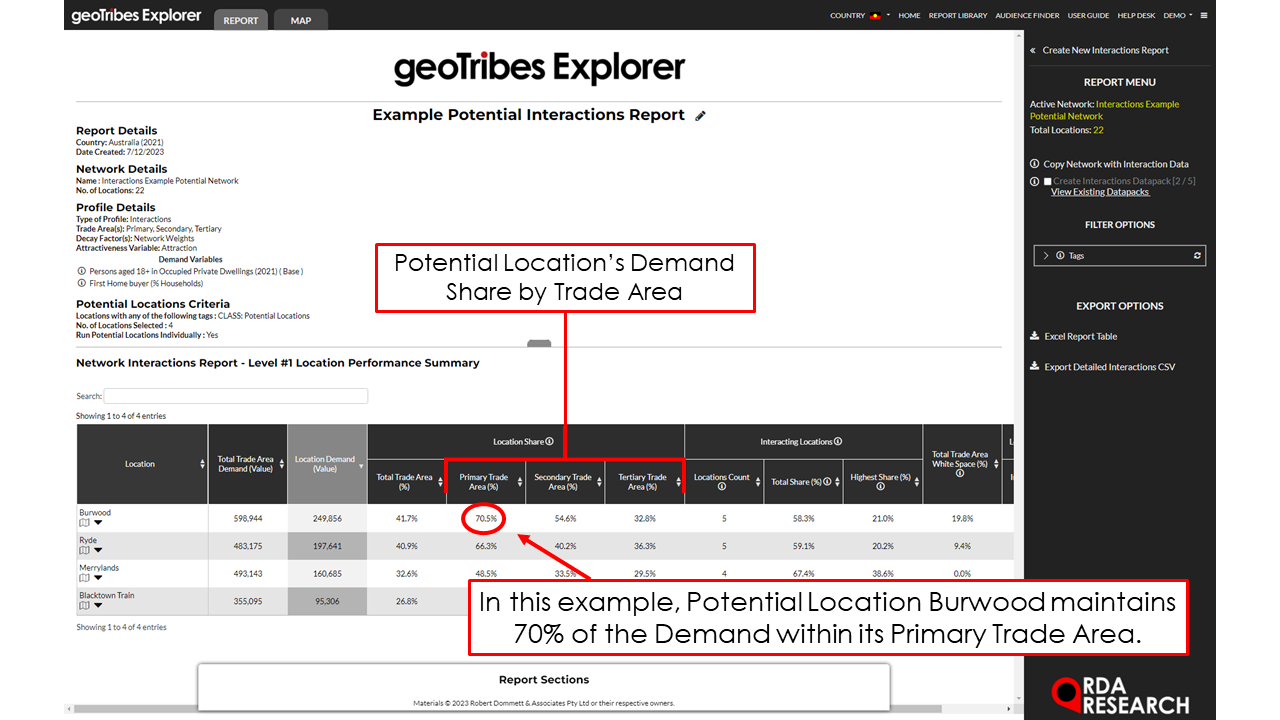Open AUDIENCE FINDER in the top navigation
The image size is (1280, 720).
click(1027, 16)
